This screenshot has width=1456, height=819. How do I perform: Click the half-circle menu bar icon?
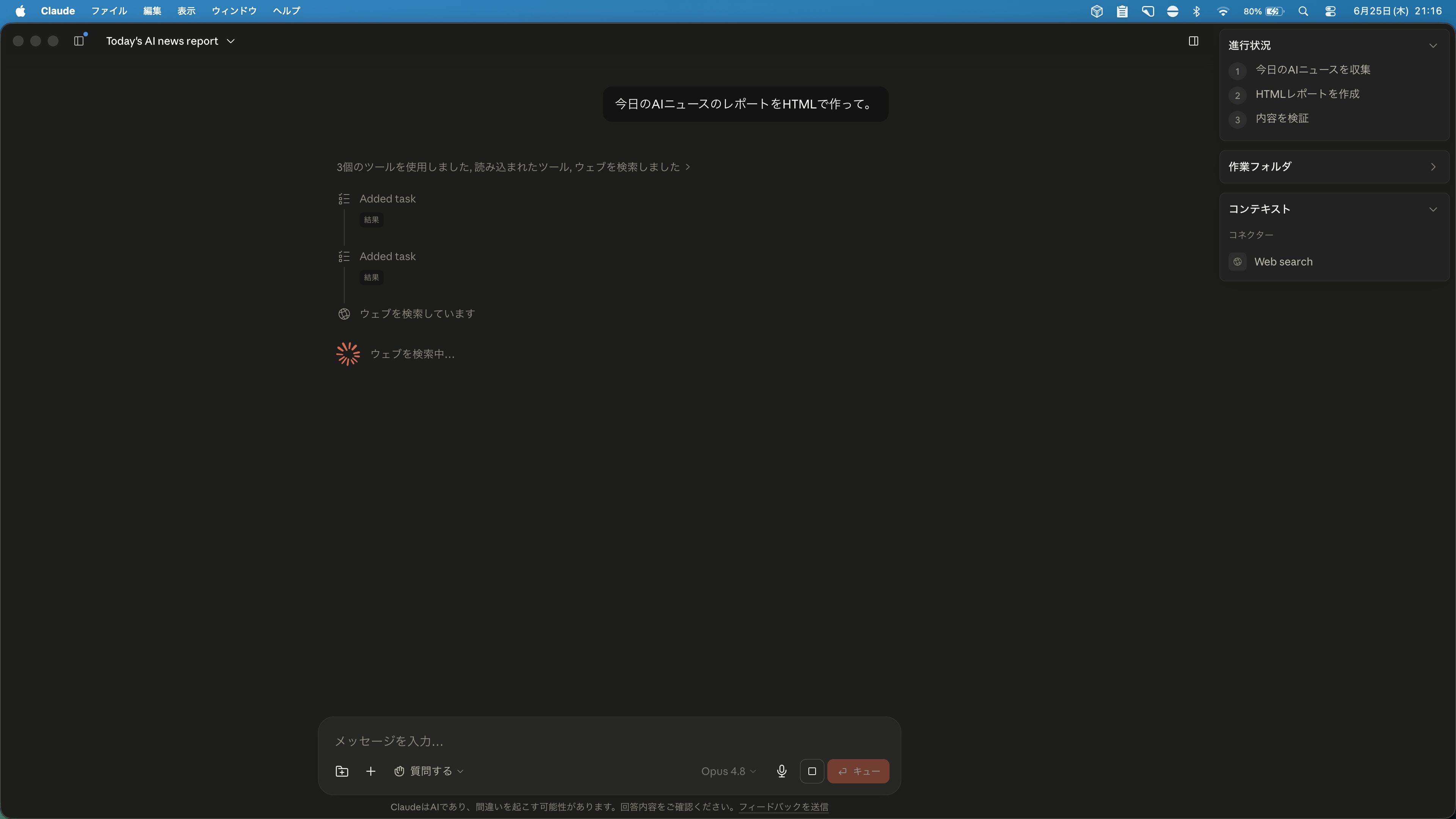(x=1173, y=11)
